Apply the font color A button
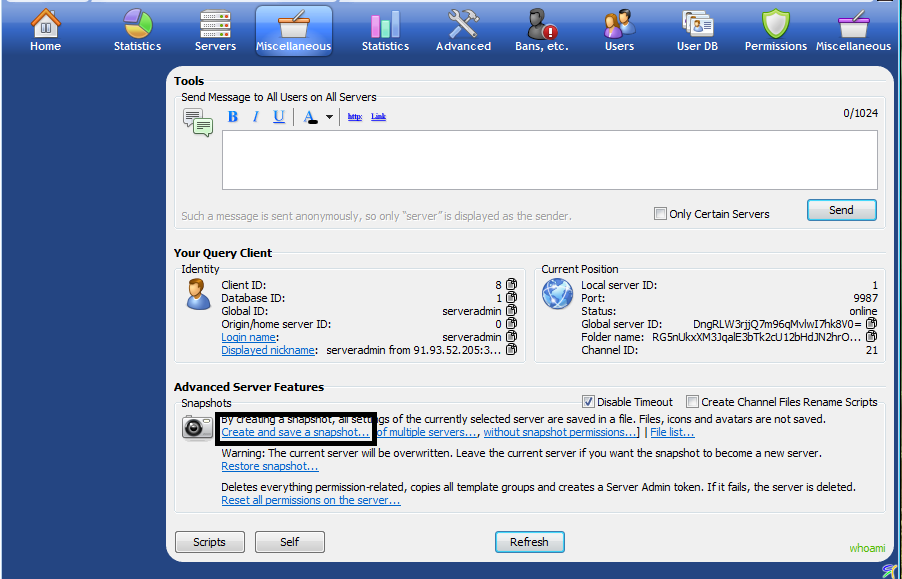The image size is (902, 579). click(310, 117)
